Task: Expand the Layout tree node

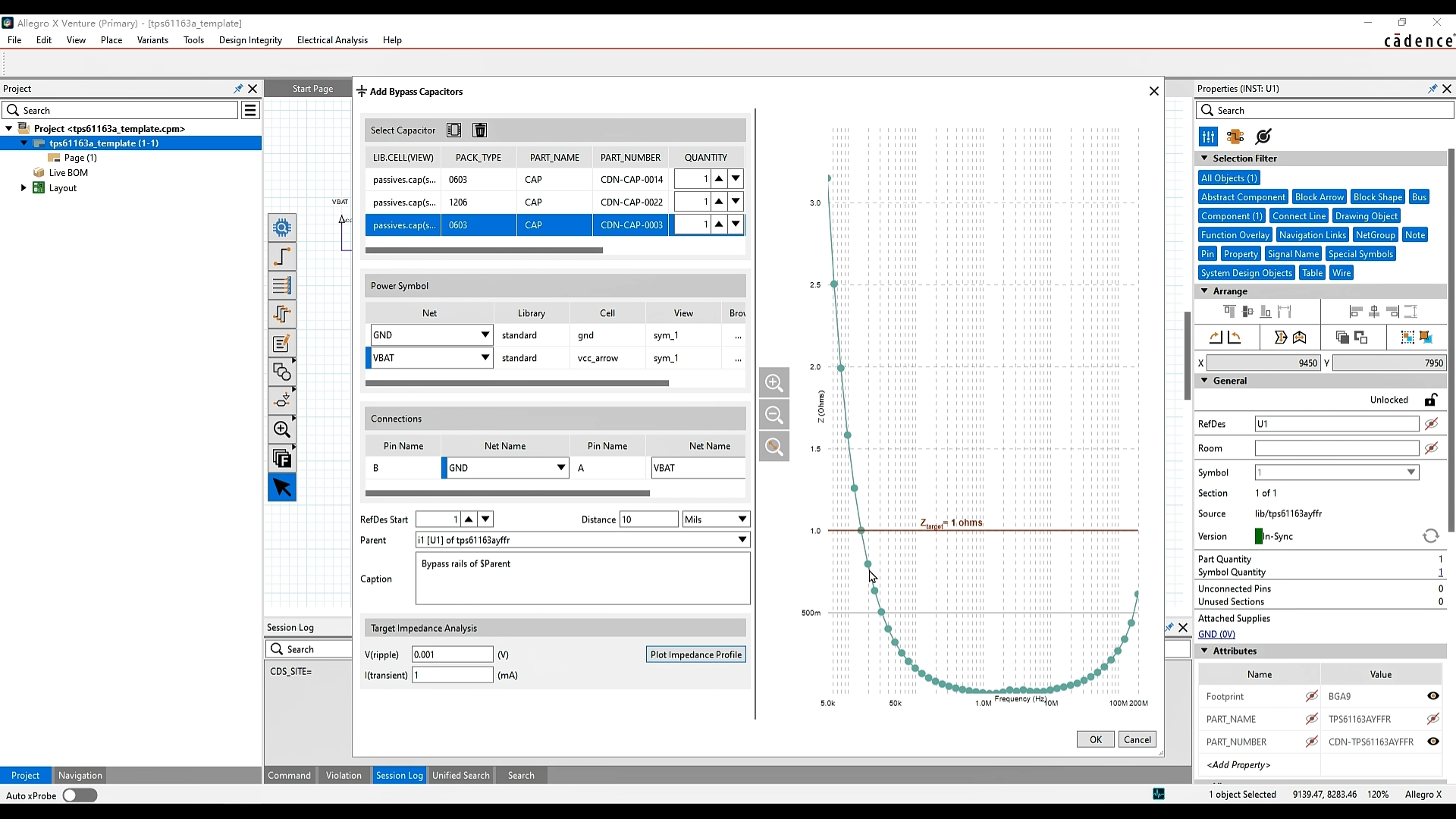Action: tap(23, 188)
